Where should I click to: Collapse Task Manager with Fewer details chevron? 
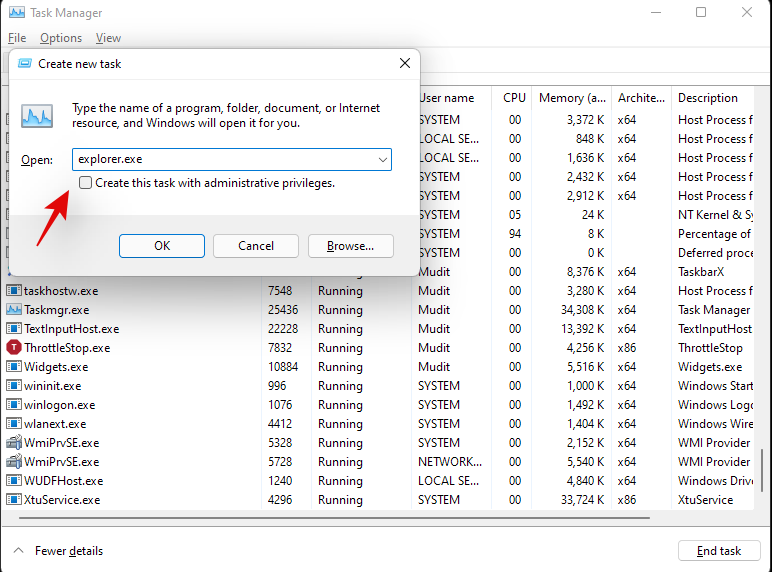click(18, 550)
